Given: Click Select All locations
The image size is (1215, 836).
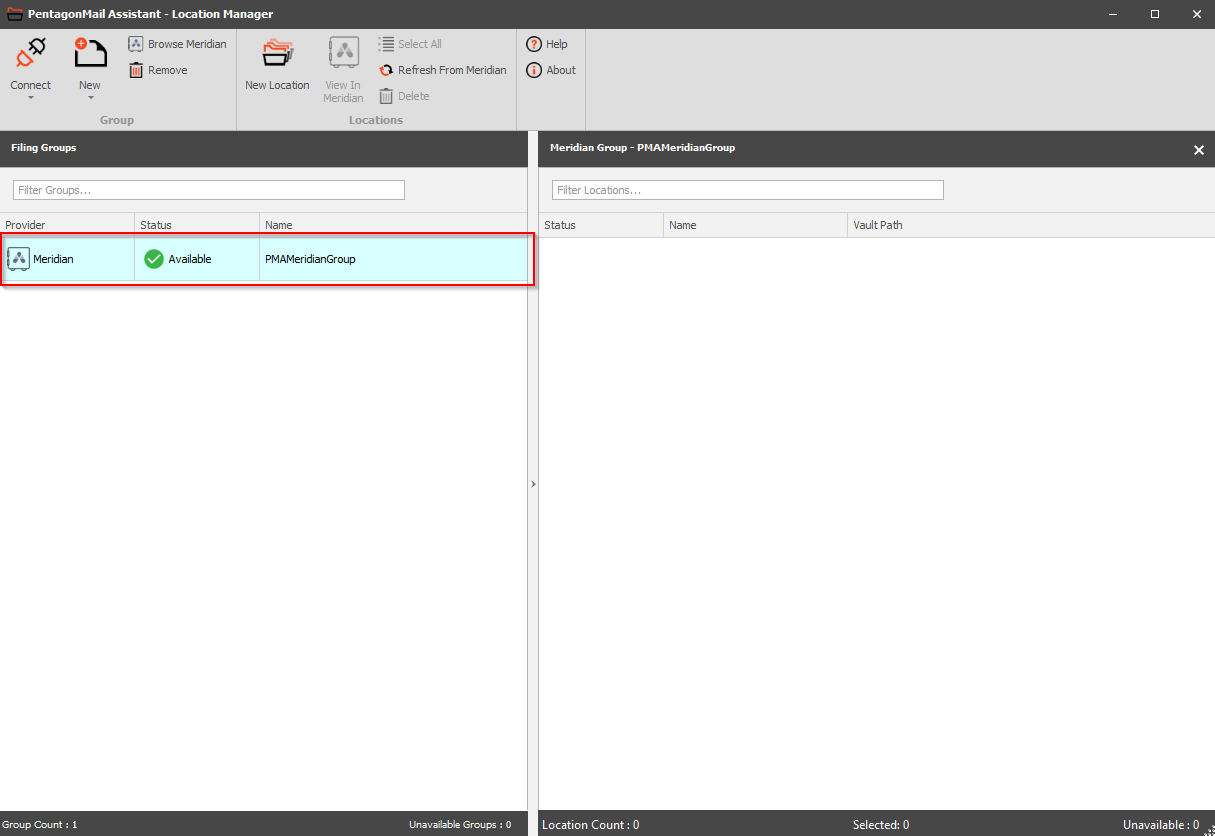Looking at the screenshot, I should (x=410, y=44).
